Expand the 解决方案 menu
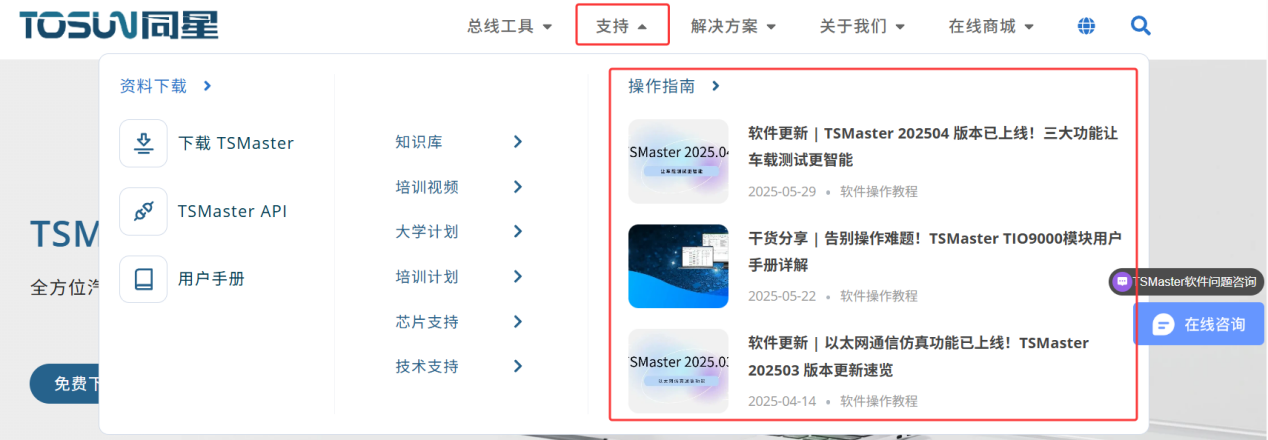Viewport: 1268px width, 440px height. coord(733,26)
